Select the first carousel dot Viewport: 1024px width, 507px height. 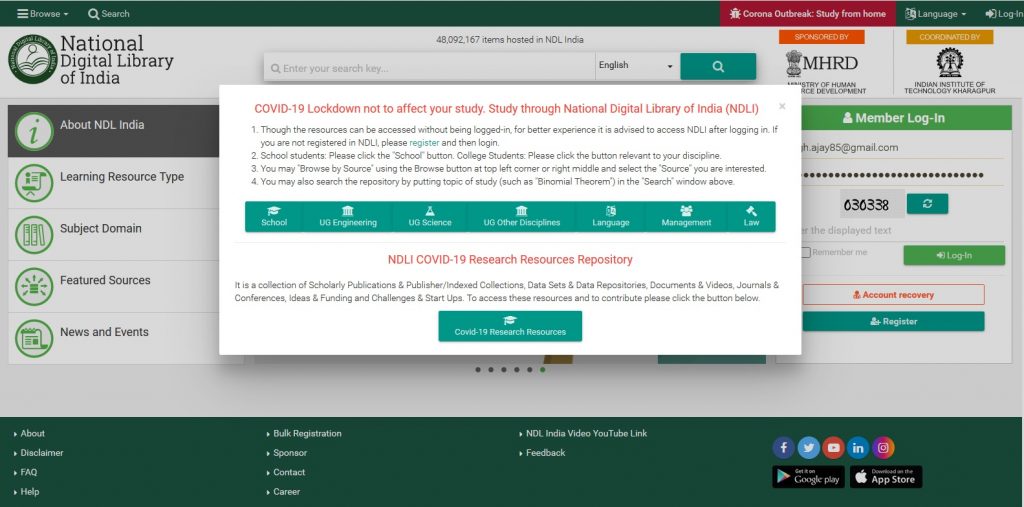478,370
